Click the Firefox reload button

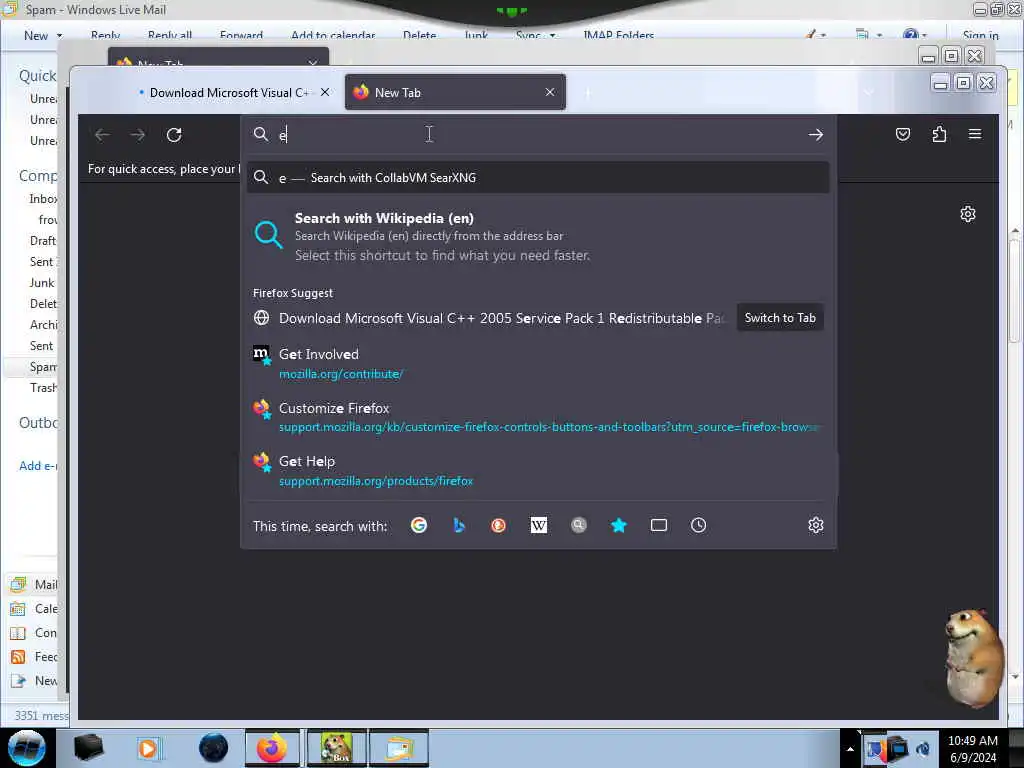pyautogui.click(x=174, y=135)
